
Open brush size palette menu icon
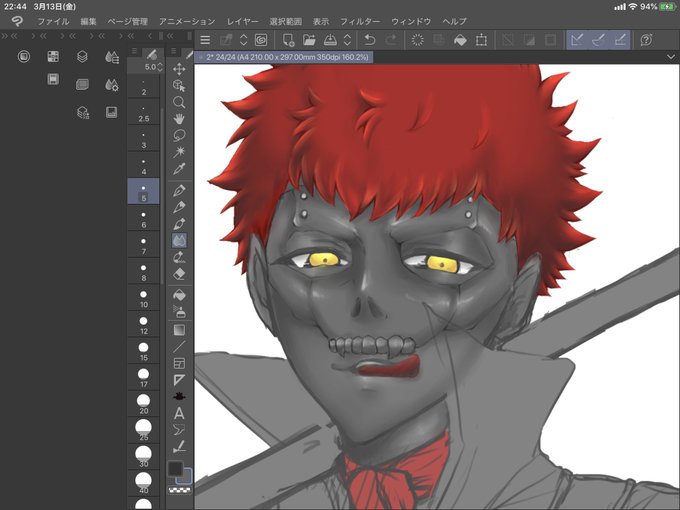pos(134,51)
